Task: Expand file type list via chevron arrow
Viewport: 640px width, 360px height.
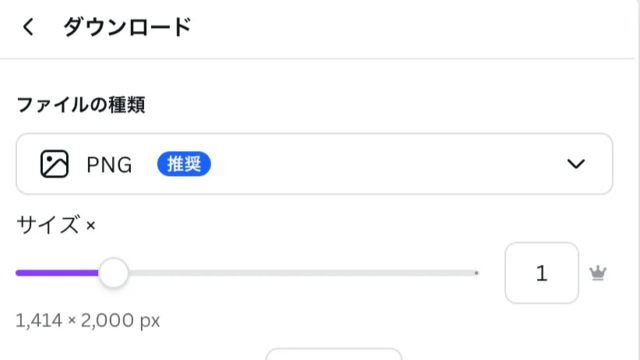Action: (x=576, y=164)
